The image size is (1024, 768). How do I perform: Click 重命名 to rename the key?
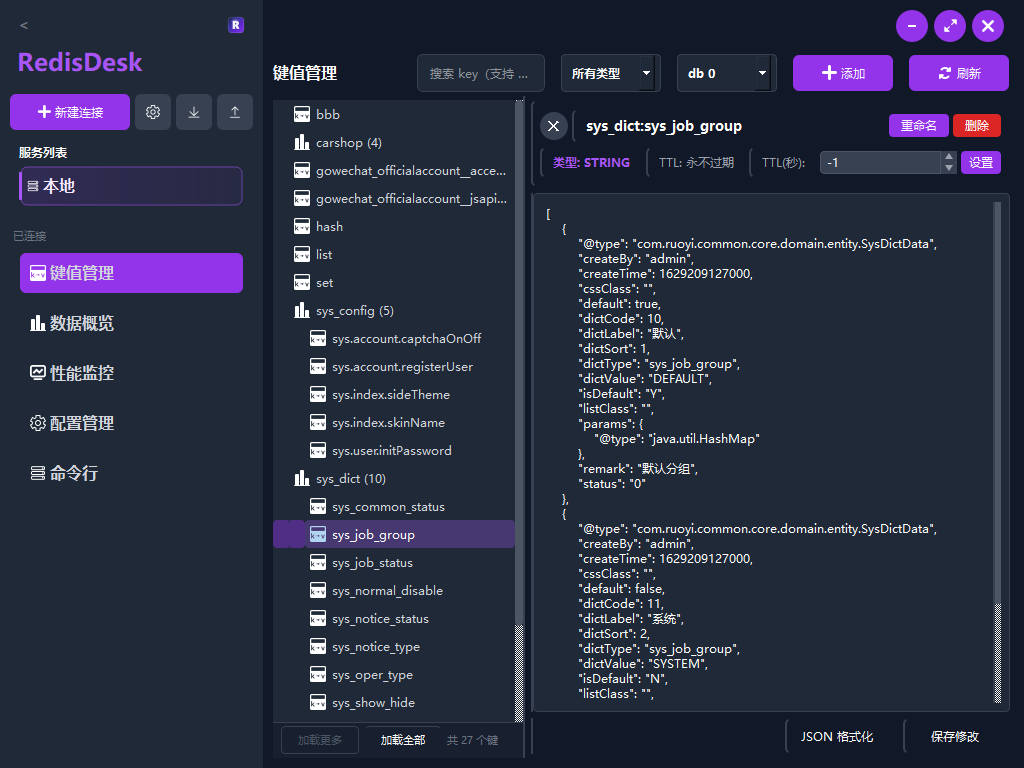point(918,125)
